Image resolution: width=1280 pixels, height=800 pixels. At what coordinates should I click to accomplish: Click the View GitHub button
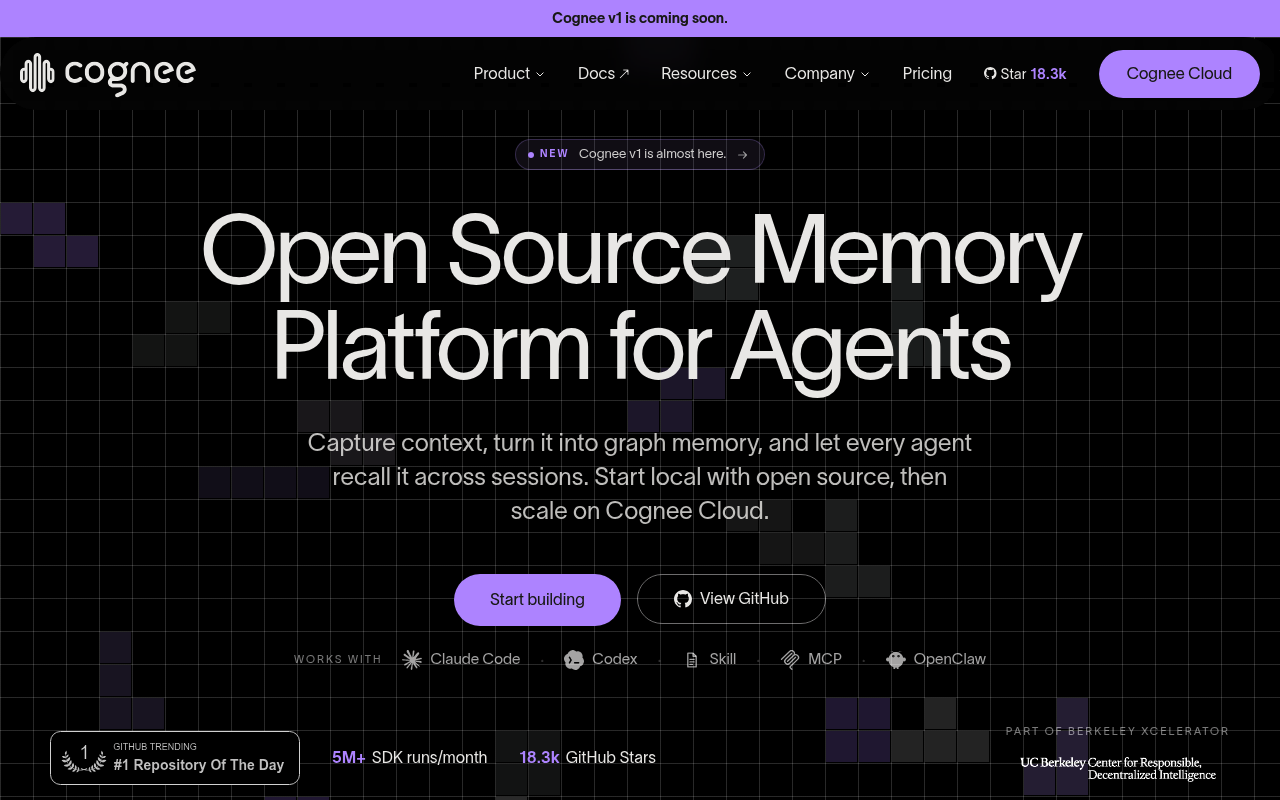pyautogui.click(x=731, y=599)
